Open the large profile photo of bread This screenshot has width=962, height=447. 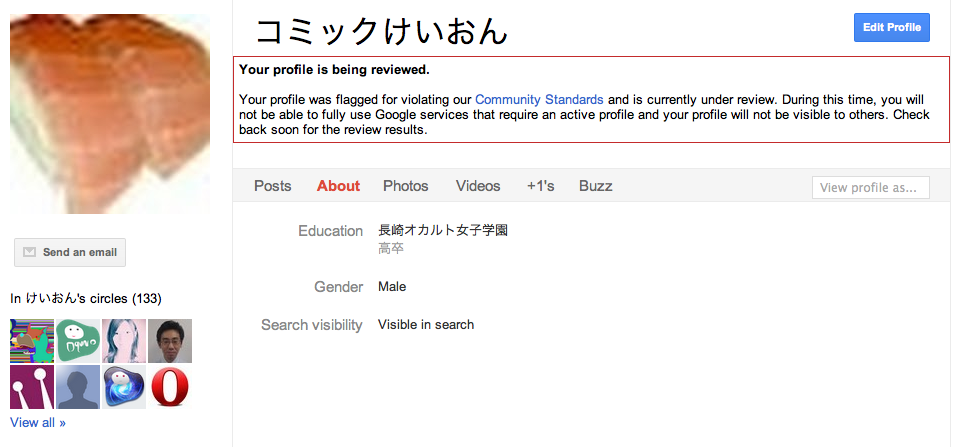point(110,113)
